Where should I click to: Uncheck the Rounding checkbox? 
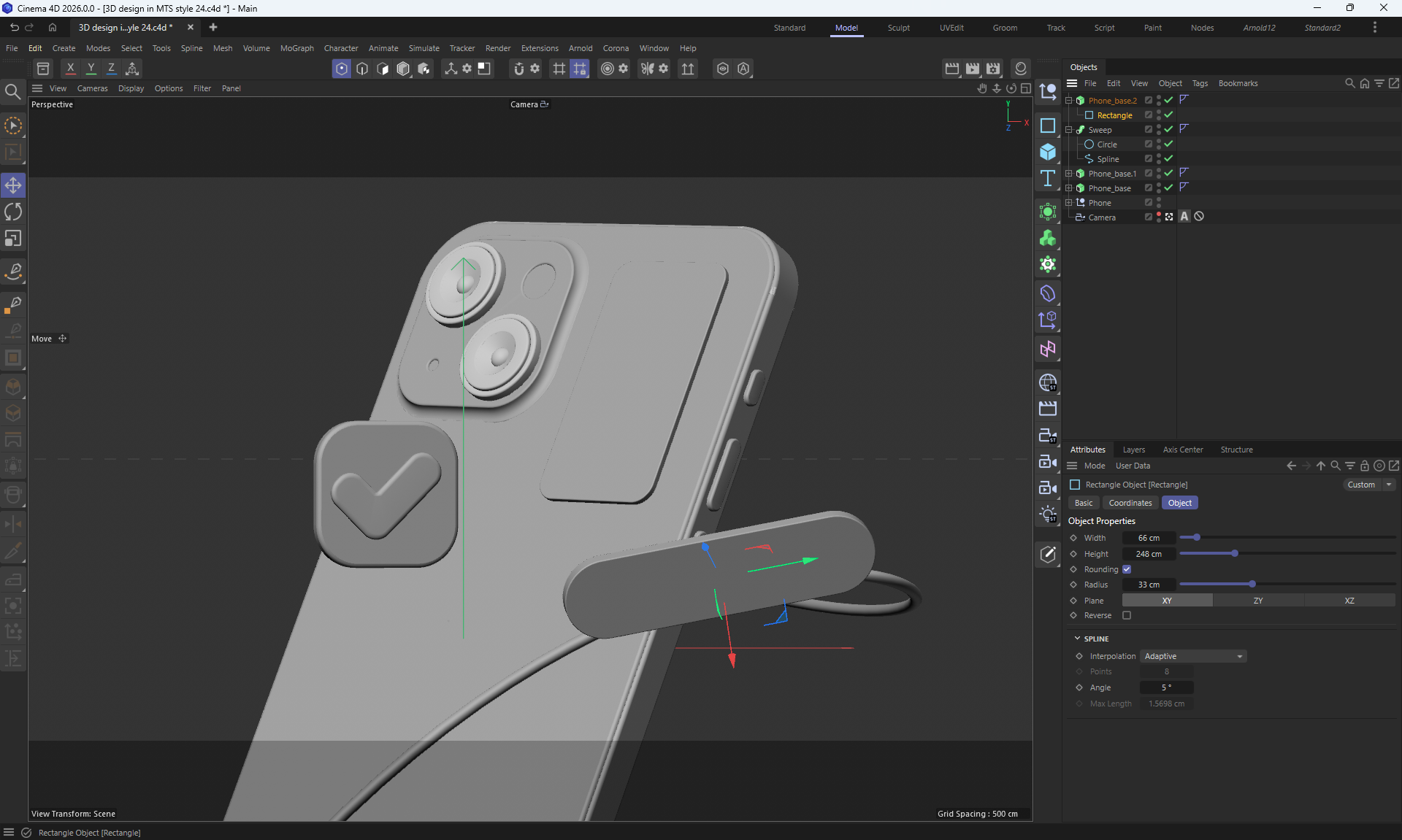pos(1127,569)
